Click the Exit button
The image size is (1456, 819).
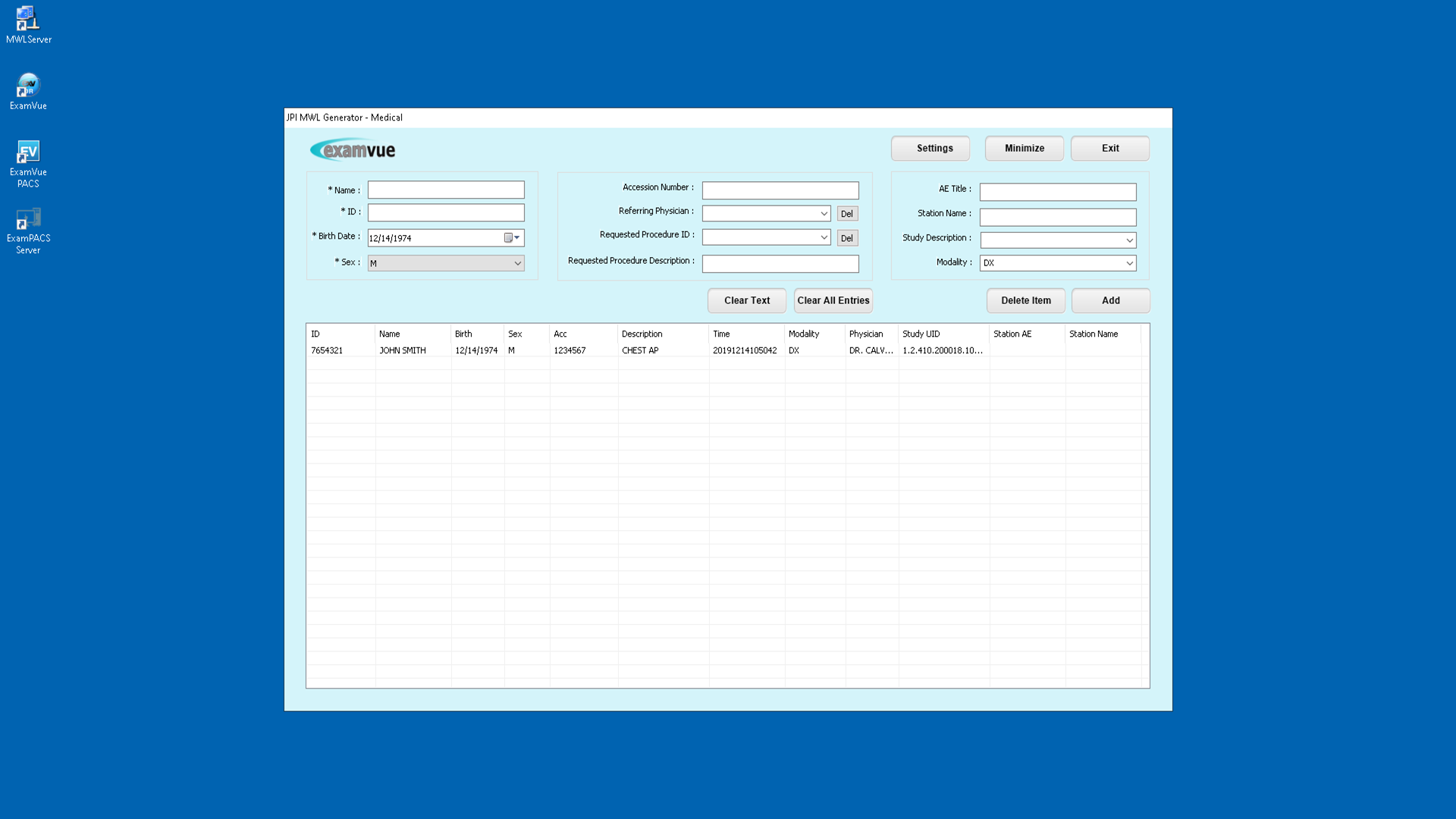point(1110,149)
